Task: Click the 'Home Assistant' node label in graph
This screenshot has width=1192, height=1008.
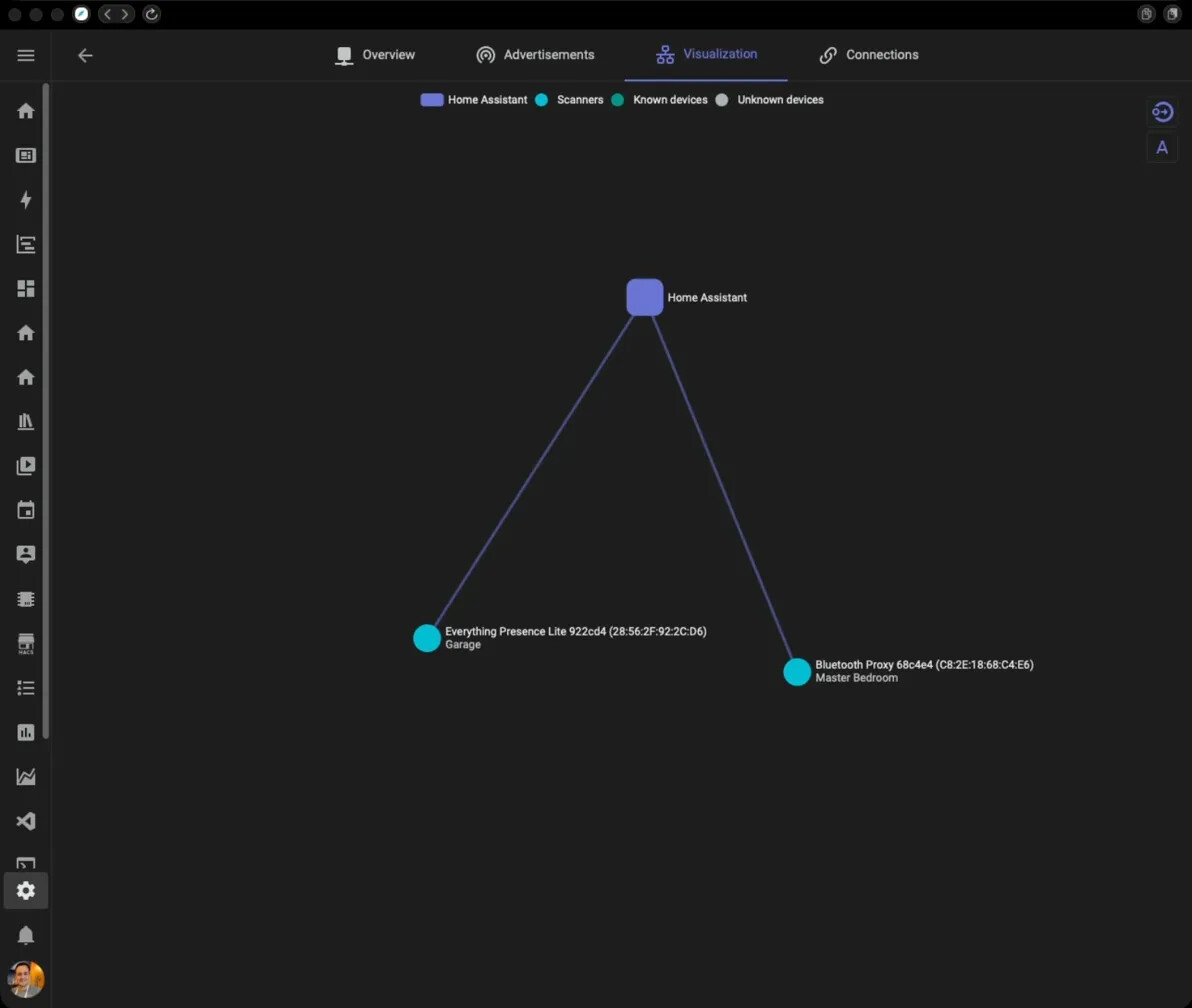Action: [x=707, y=297]
